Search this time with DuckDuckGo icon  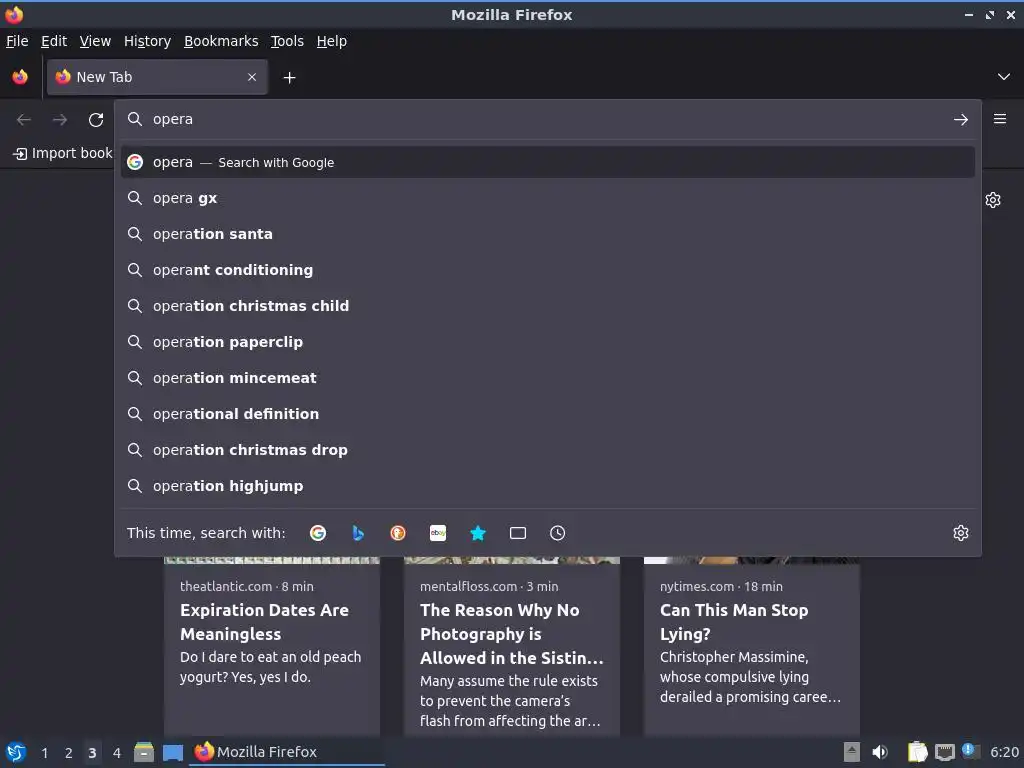click(x=398, y=533)
